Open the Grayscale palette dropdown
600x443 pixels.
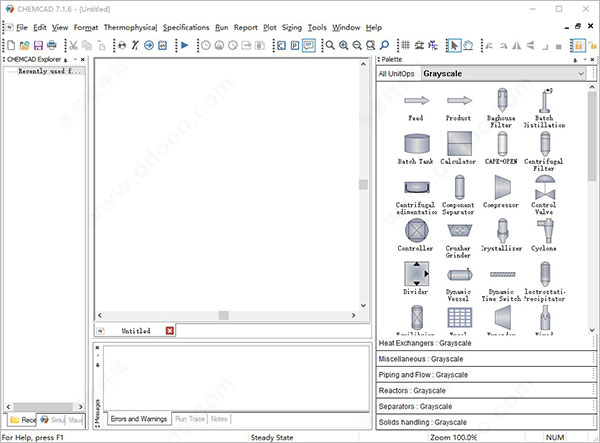[x=581, y=73]
